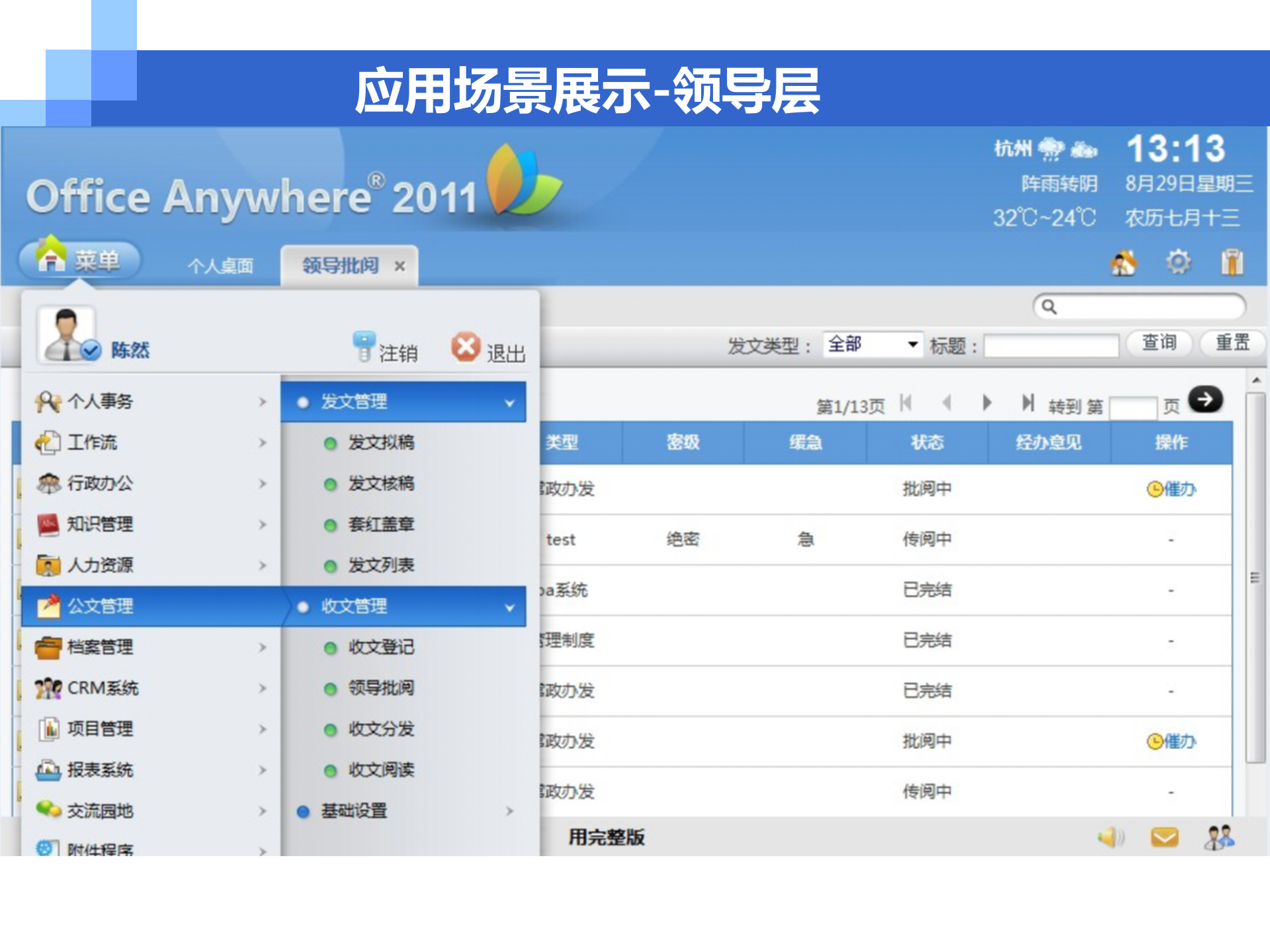Click inside the 标题 title input field
The image size is (1270, 952).
click(x=1052, y=344)
